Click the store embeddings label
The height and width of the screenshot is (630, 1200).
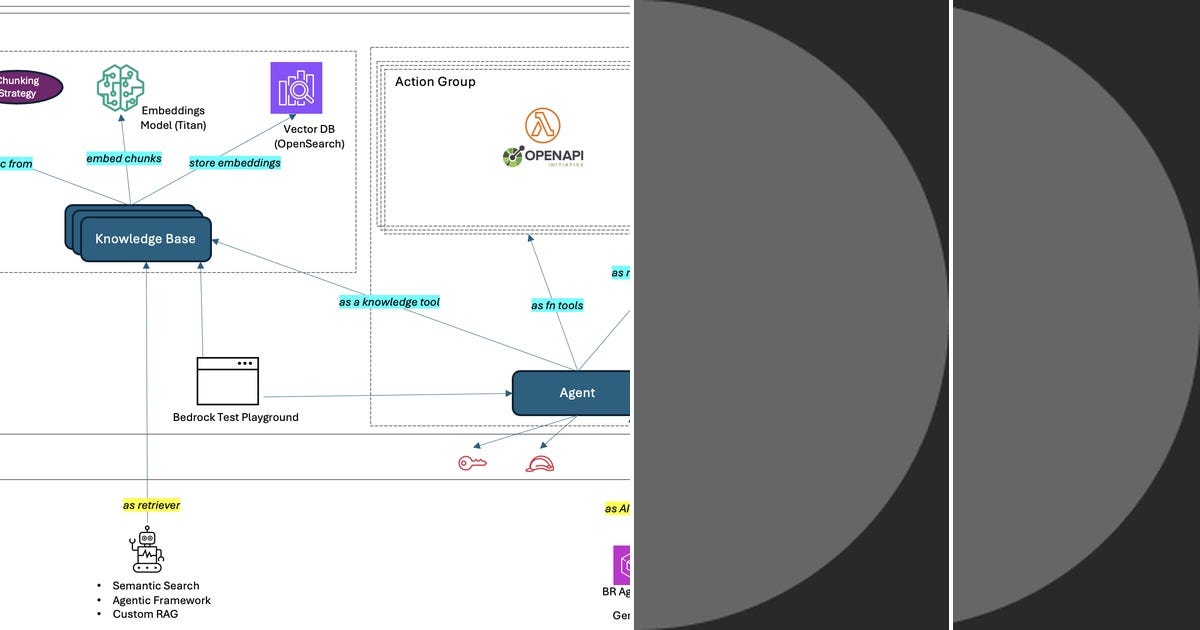(233, 162)
